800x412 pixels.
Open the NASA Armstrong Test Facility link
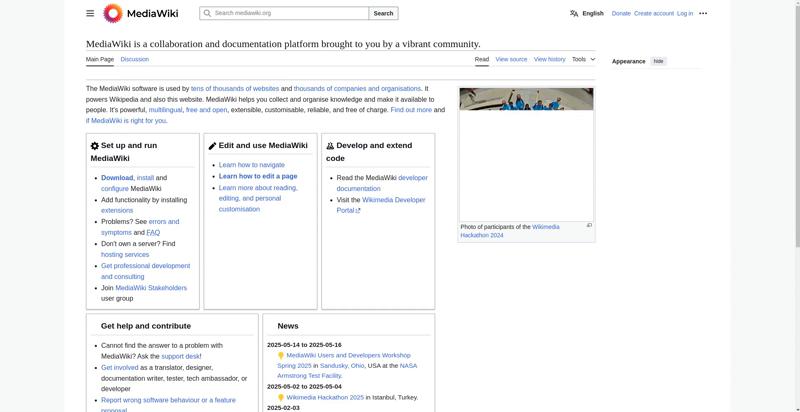pos(347,371)
